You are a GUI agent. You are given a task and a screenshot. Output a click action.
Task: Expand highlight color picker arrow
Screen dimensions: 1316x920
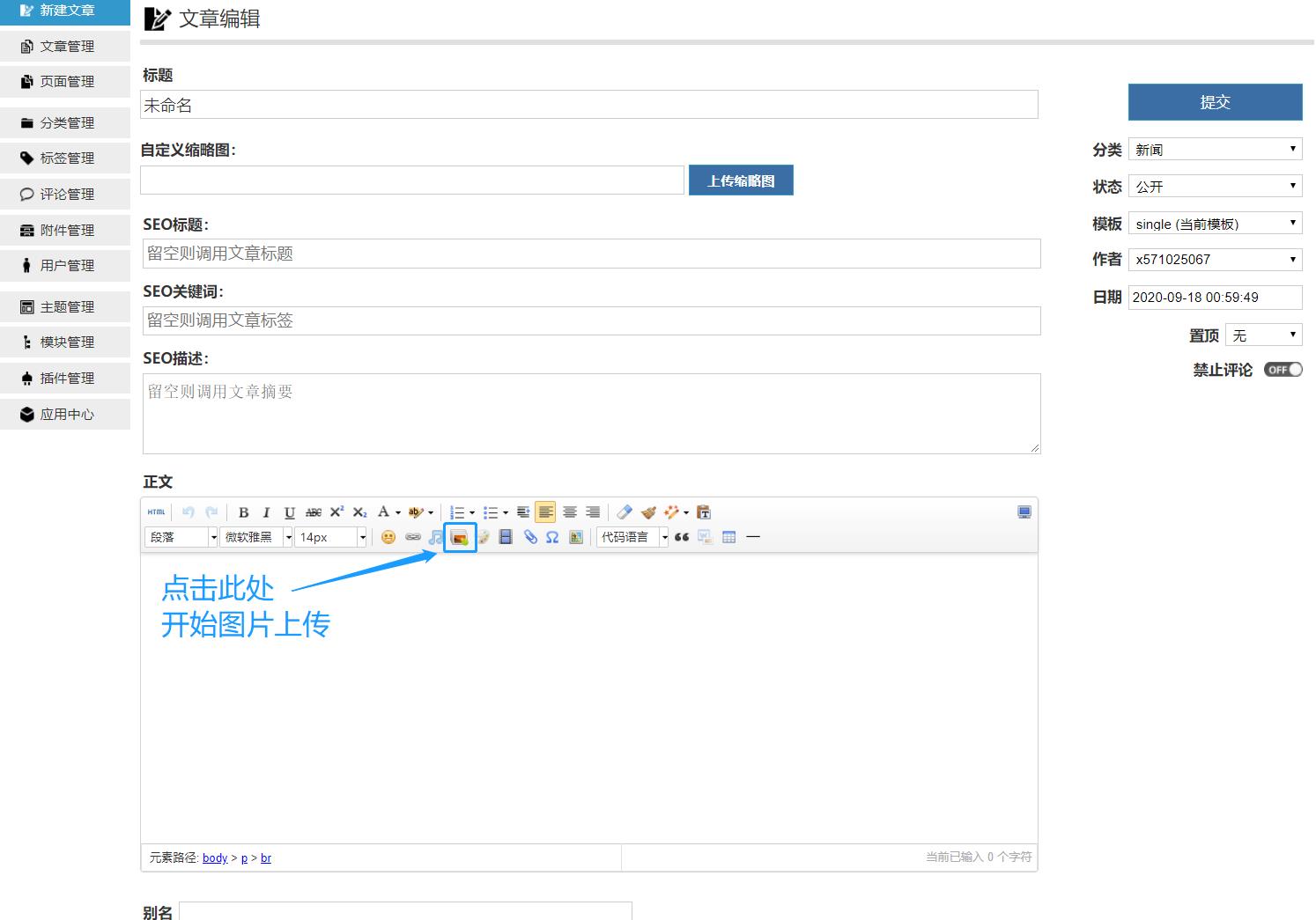pos(430,512)
